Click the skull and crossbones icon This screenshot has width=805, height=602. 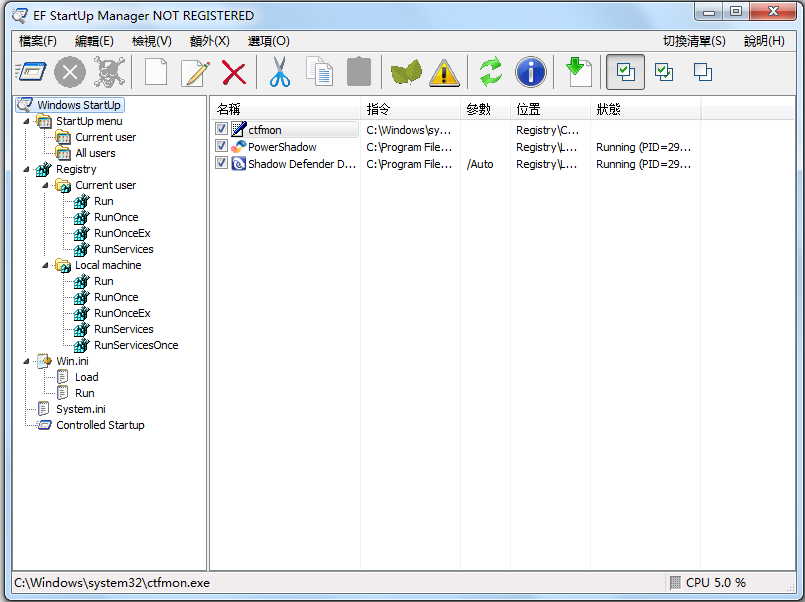pyautogui.click(x=109, y=72)
